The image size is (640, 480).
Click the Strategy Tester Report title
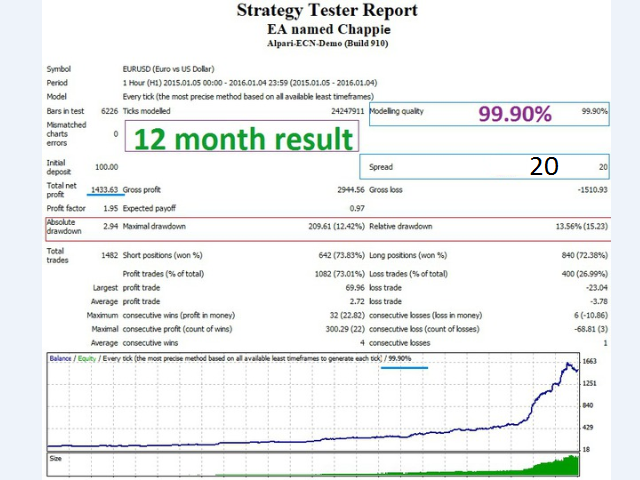[x=326, y=11]
